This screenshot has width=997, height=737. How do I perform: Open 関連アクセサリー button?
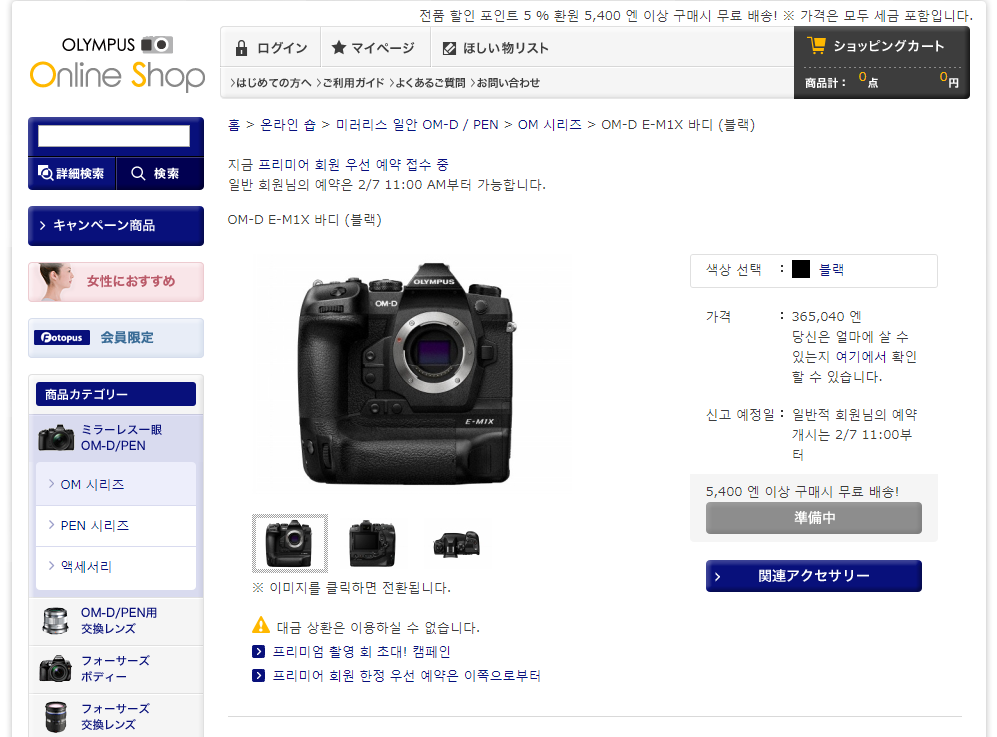pos(813,576)
